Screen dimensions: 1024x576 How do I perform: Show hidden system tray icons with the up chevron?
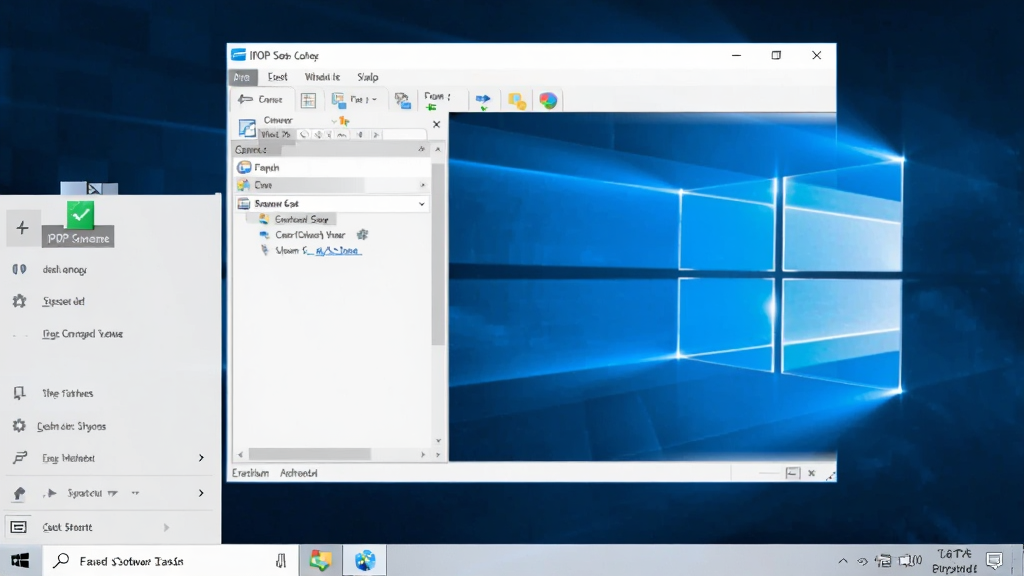842,561
